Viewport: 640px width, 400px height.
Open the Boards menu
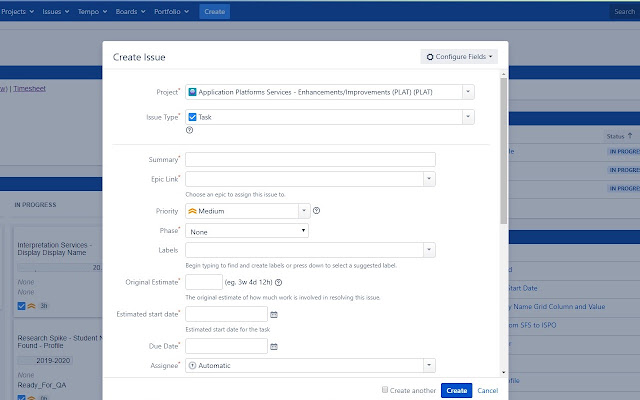point(130,11)
